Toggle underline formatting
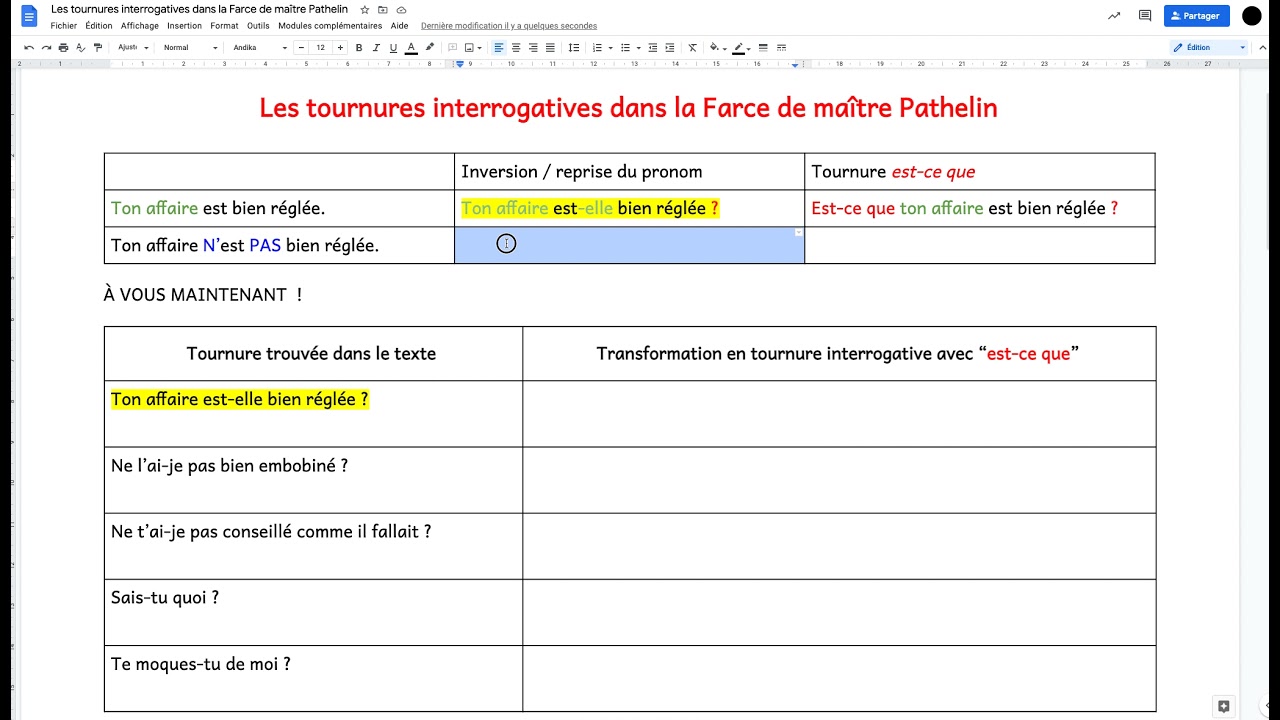The image size is (1280, 720). coord(393,47)
